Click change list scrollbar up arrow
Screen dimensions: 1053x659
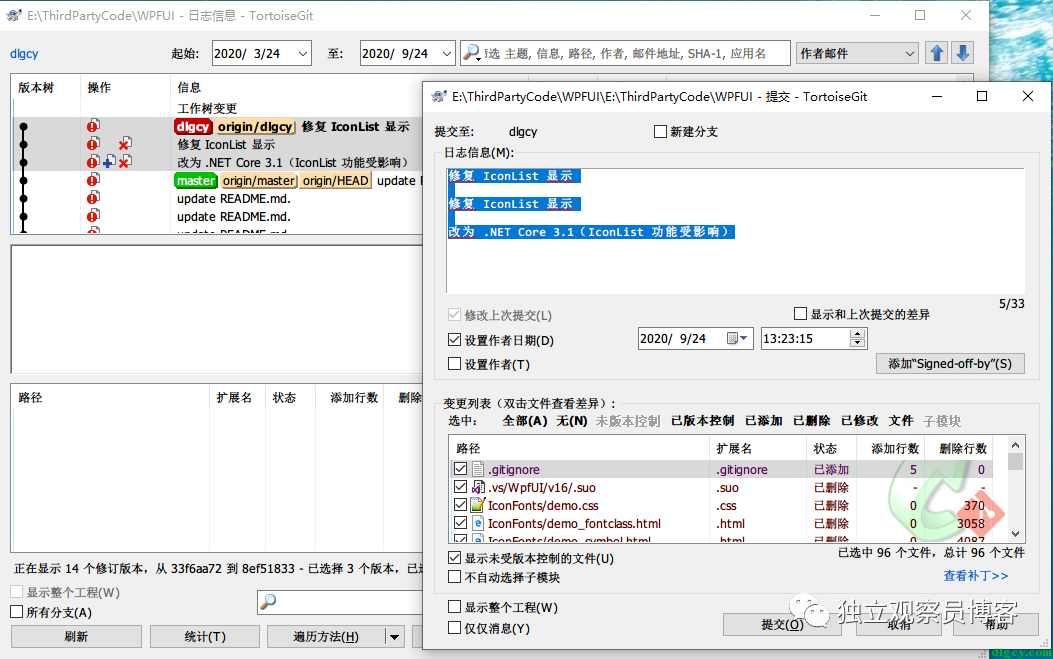tap(1015, 445)
